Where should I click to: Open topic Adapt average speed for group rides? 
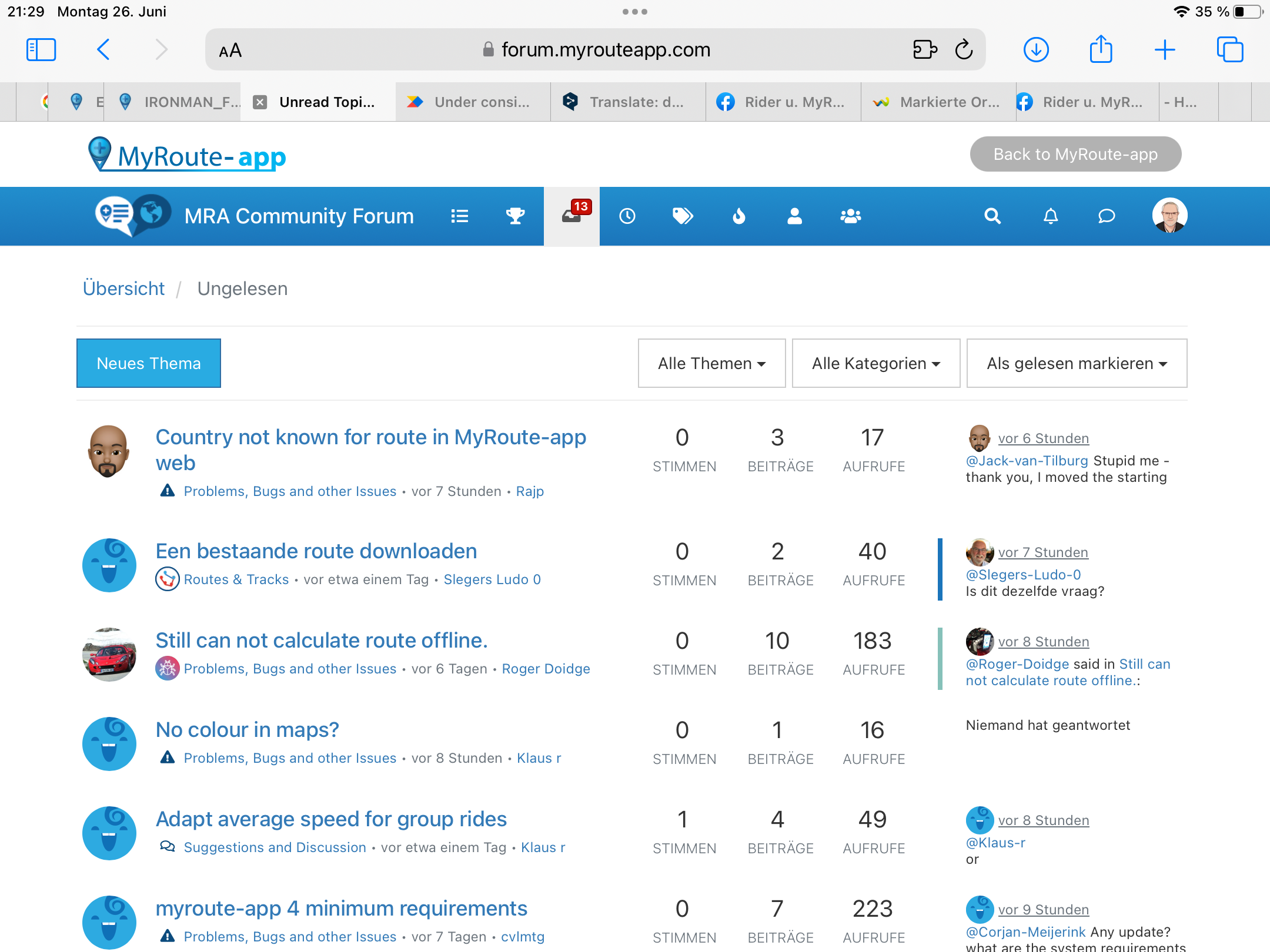331,819
